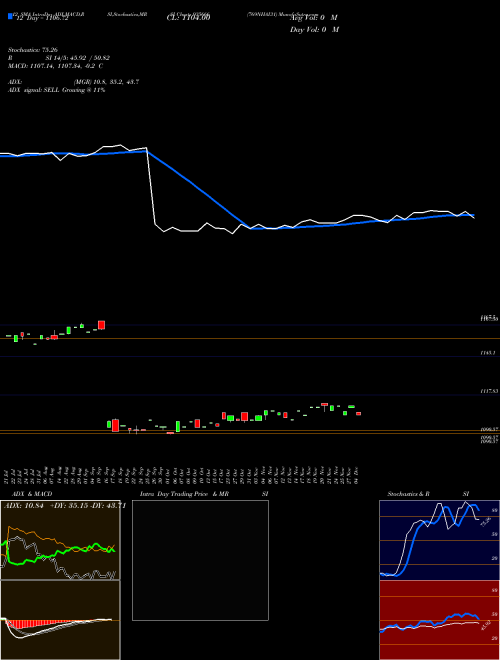Click the 'Day Vol: 0 M' readout

[x=314, y=29]
